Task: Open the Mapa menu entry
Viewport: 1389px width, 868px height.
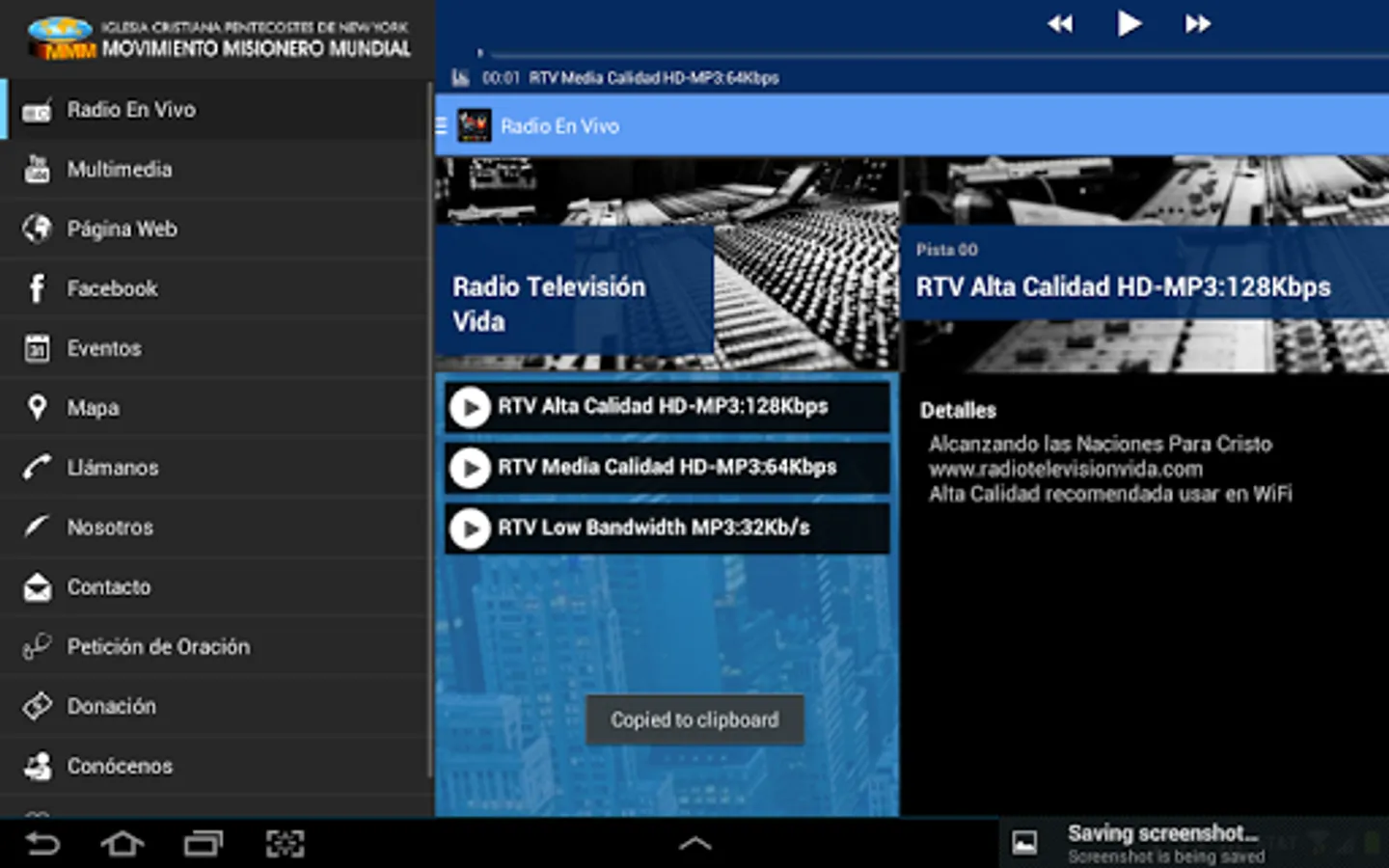Action: point(214,408)
